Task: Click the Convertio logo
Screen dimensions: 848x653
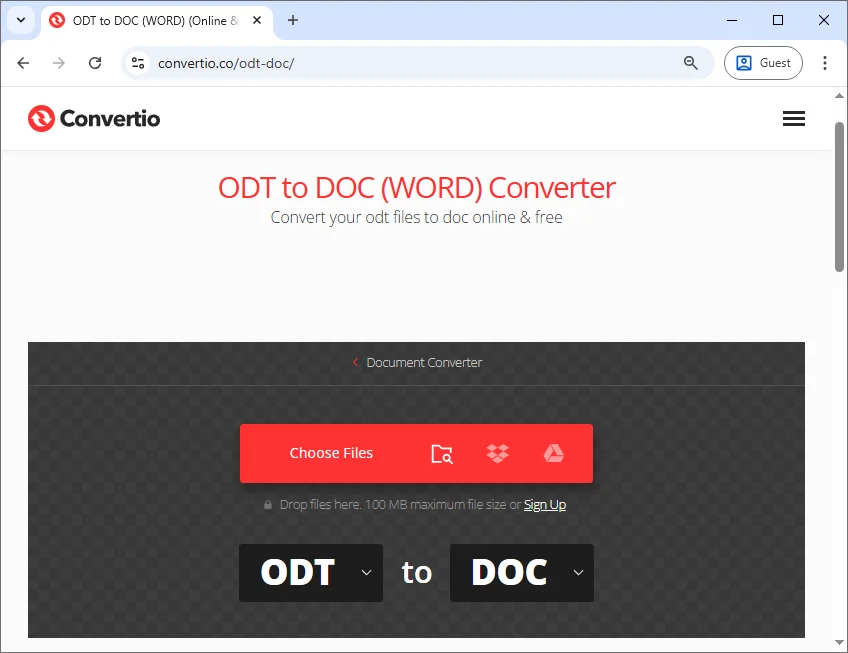Action: 93,118
